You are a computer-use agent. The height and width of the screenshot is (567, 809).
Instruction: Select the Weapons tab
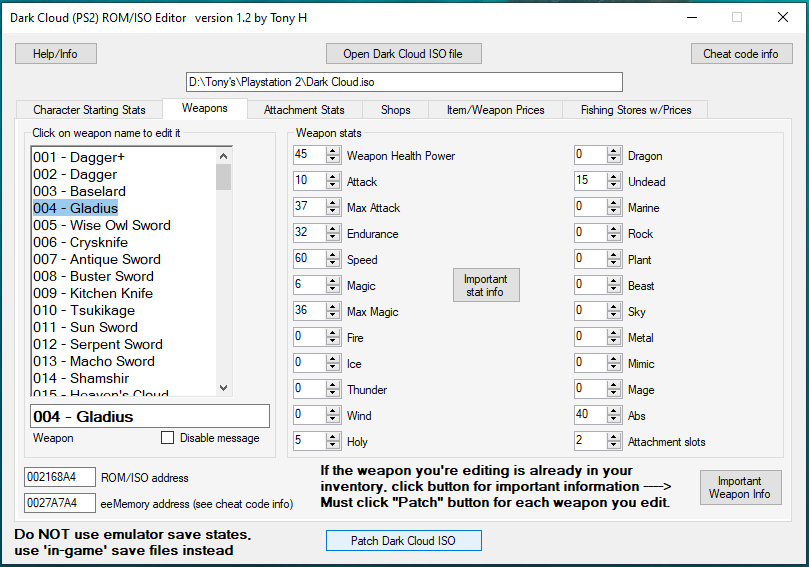(x=204, y=108)
